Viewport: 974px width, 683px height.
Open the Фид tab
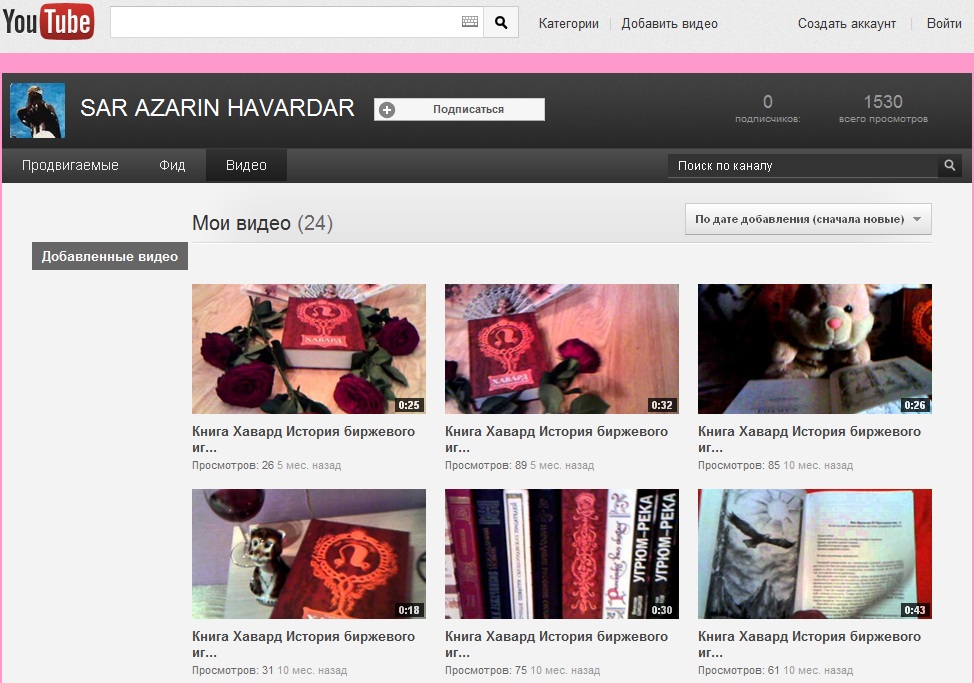point(172,164)
